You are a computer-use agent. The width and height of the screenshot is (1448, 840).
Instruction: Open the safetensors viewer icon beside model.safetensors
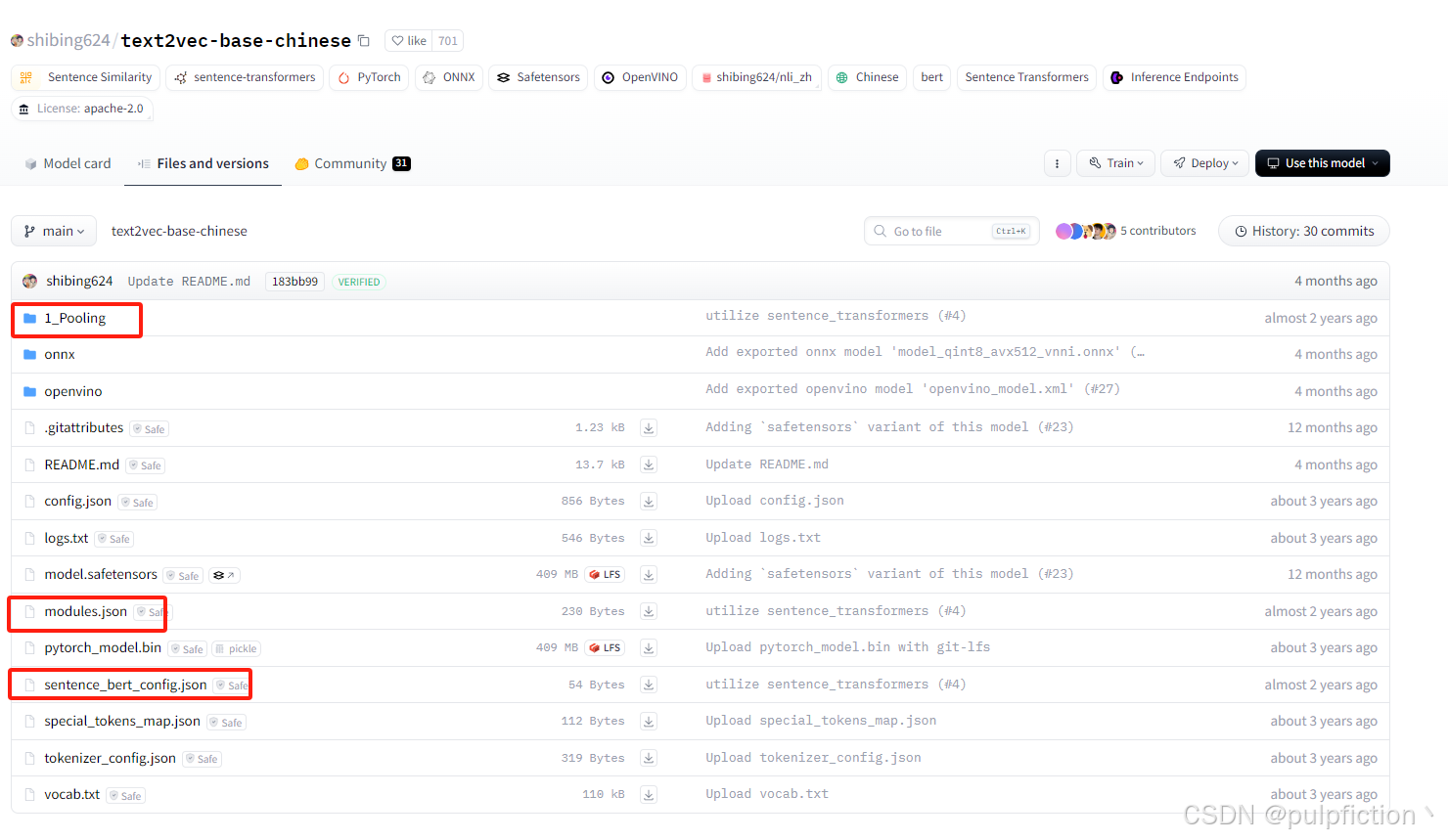[x=224, y=575]
